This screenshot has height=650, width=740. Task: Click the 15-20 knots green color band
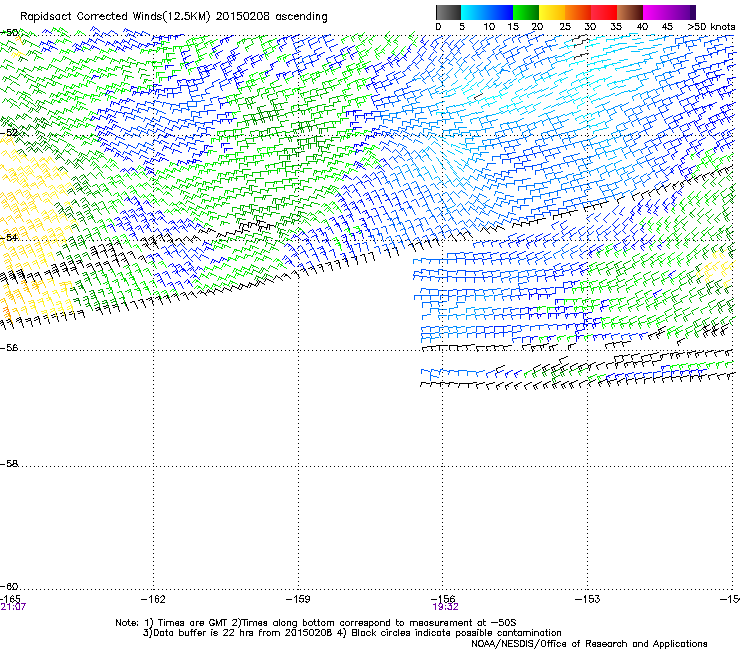click(x=526, y=12)
